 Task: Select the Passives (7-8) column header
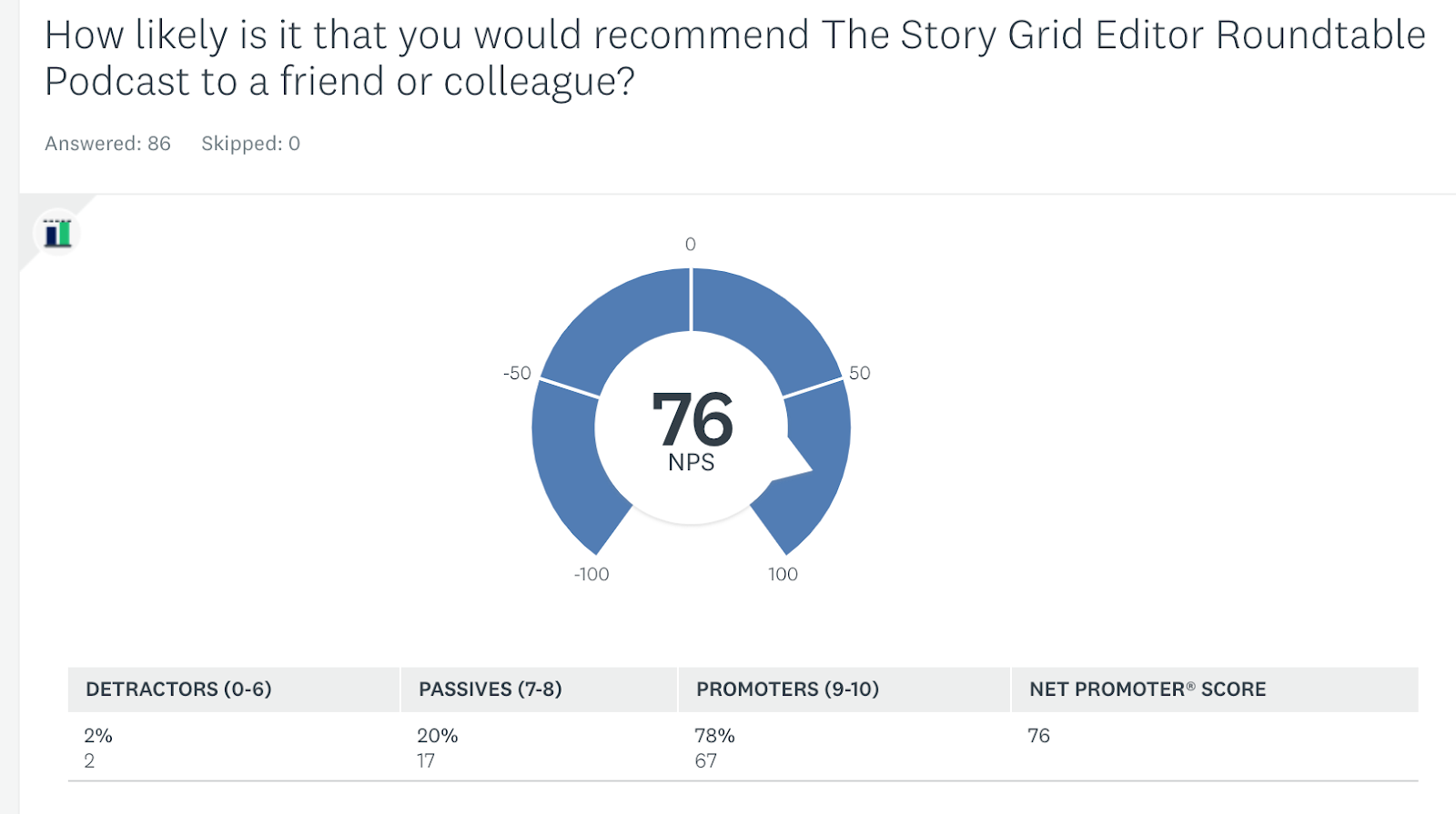coord(490,689)
